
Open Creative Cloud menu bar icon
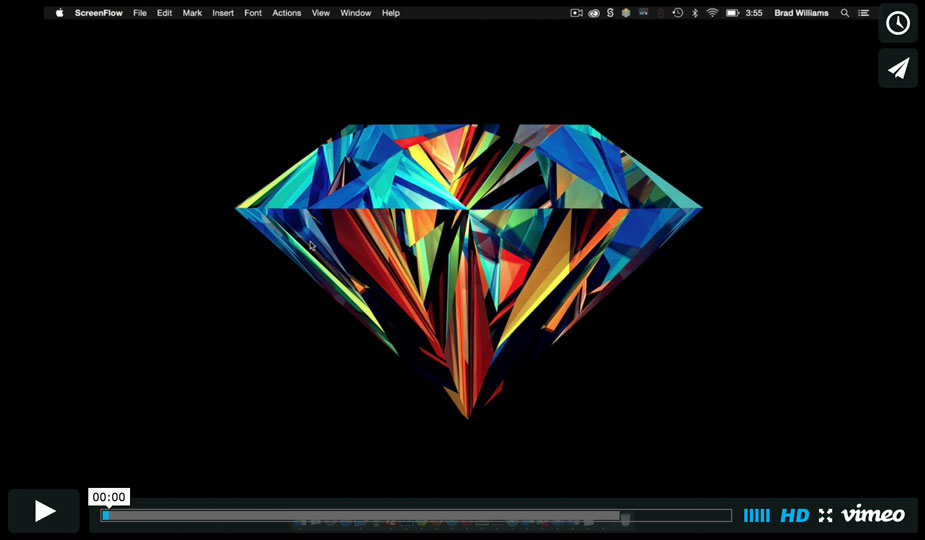click(594, 13)
